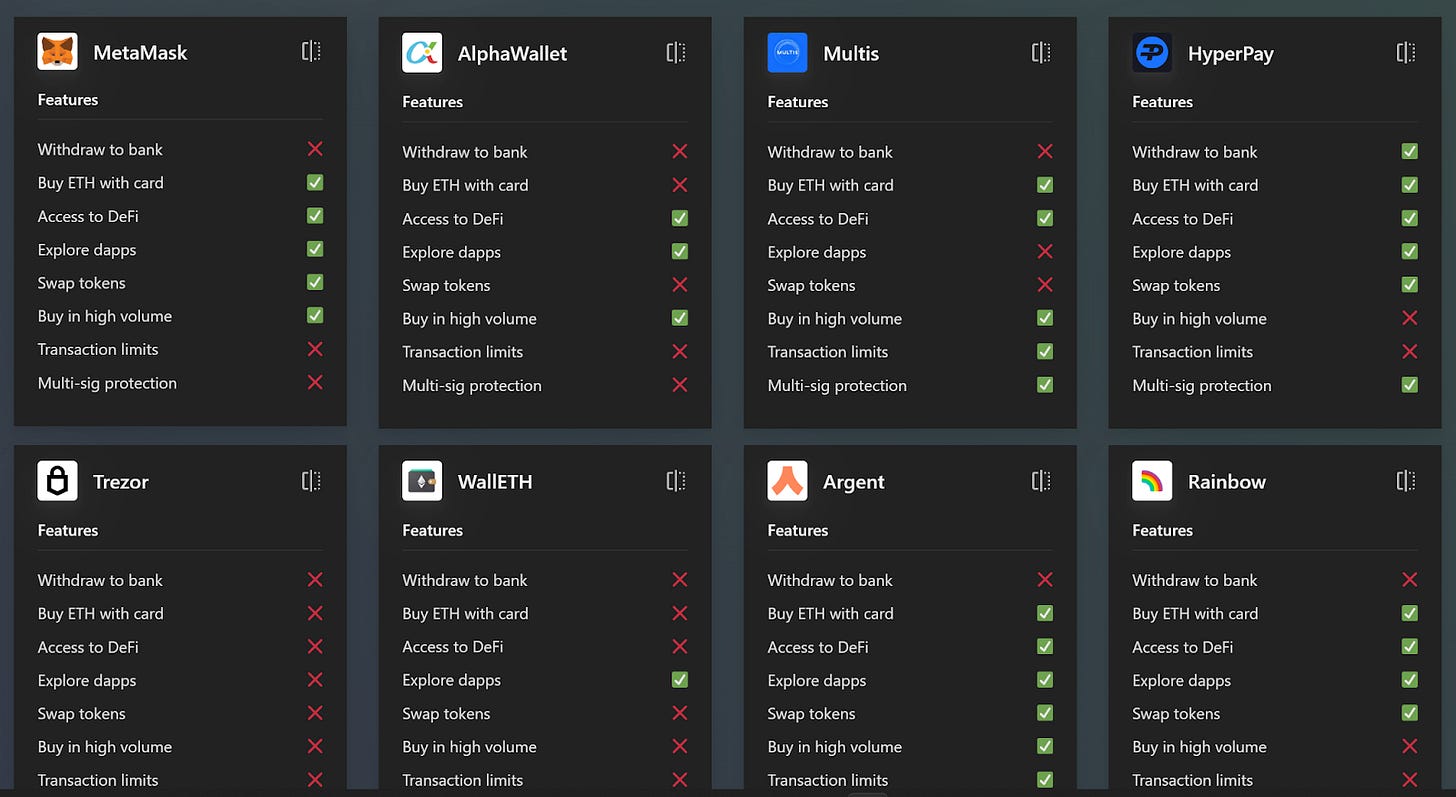Click red X for HyperPay Buy in high volume
Image resolution: width=1456 pixels, height=797 pixels.
coord(1410,318)
